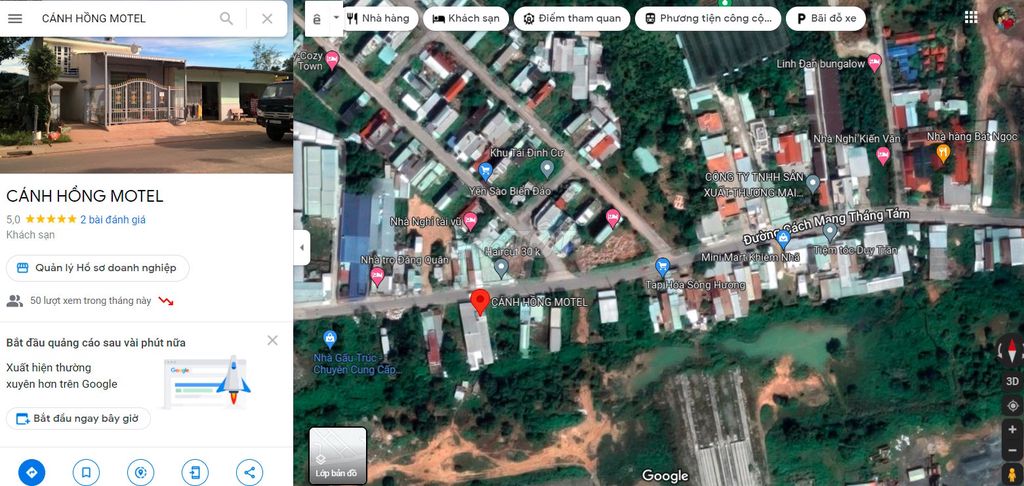The width and height of the screenshot is (1024, 486).
Task: Click the my location button
Action: (x=1012, y=406)
